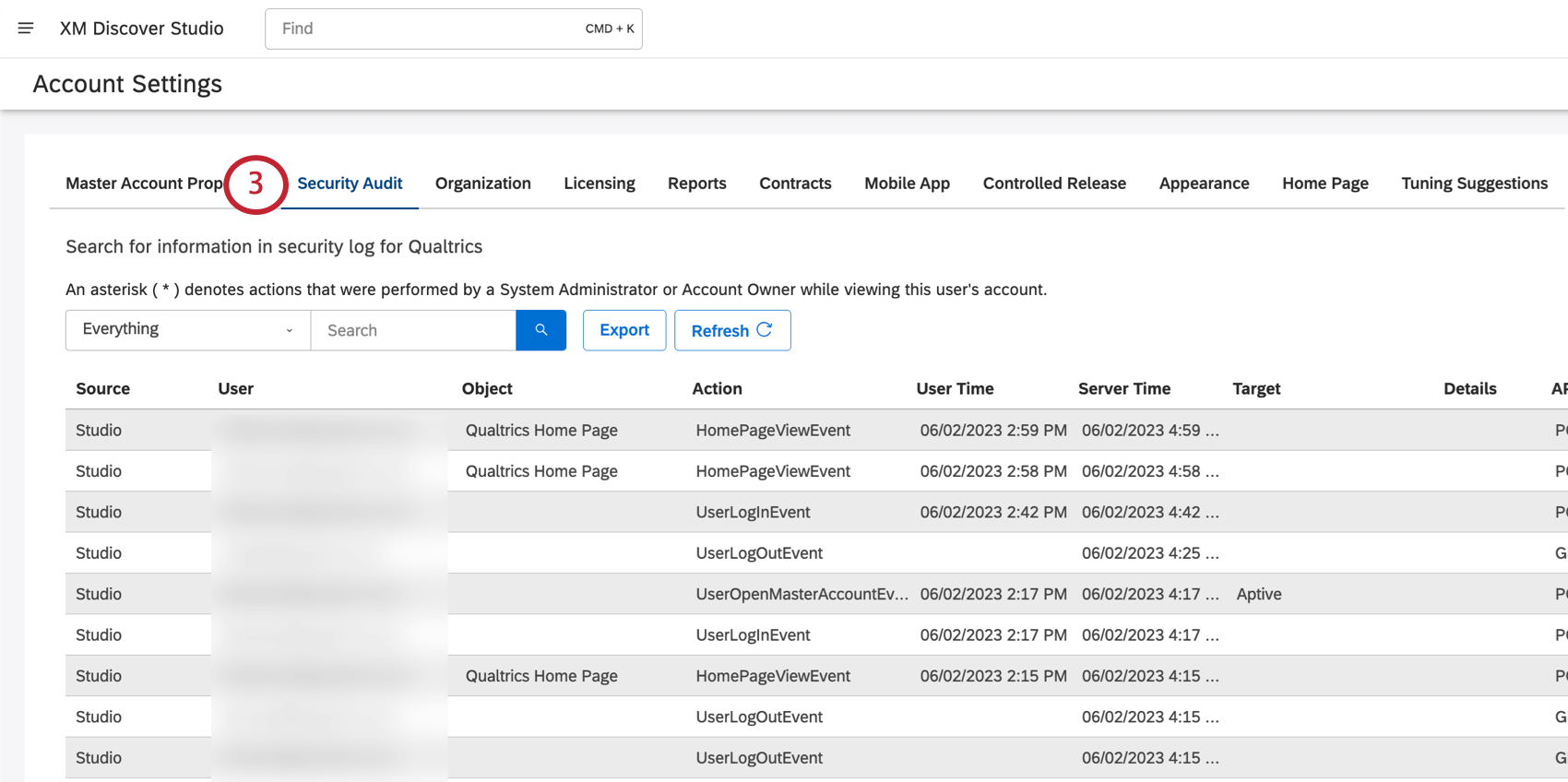Open the Mobile App tab
Image resolution: width=1568 pixels, height=782 pixels.
click(x=907, y=184)
